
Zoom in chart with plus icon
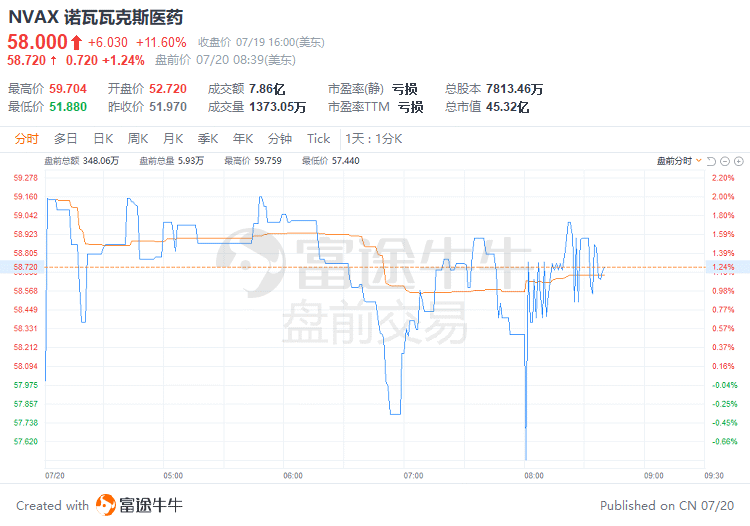[739, 161]
